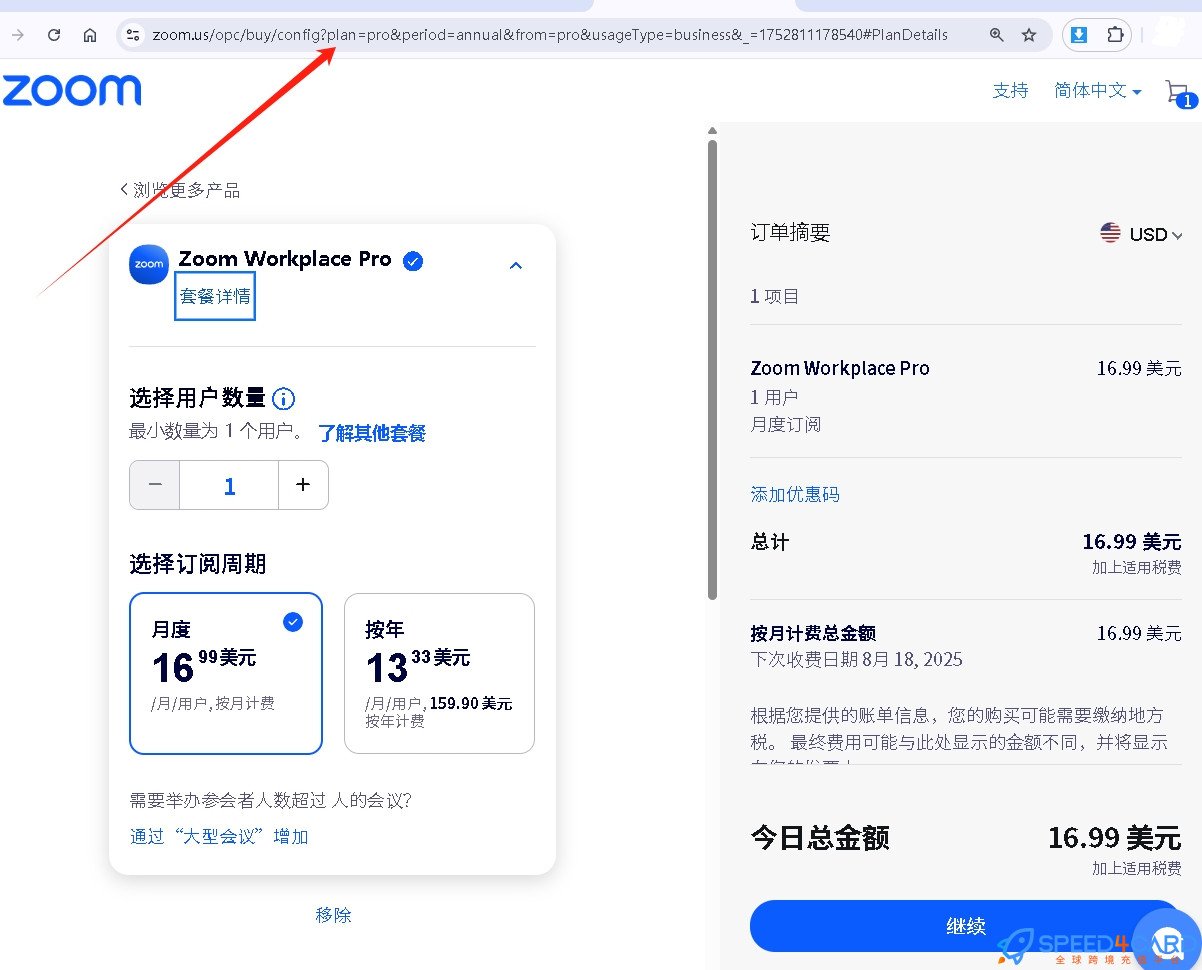Viewport: 1202px width, 970px height.
Task: Reload the page with refresh icon
Action: 54,35
